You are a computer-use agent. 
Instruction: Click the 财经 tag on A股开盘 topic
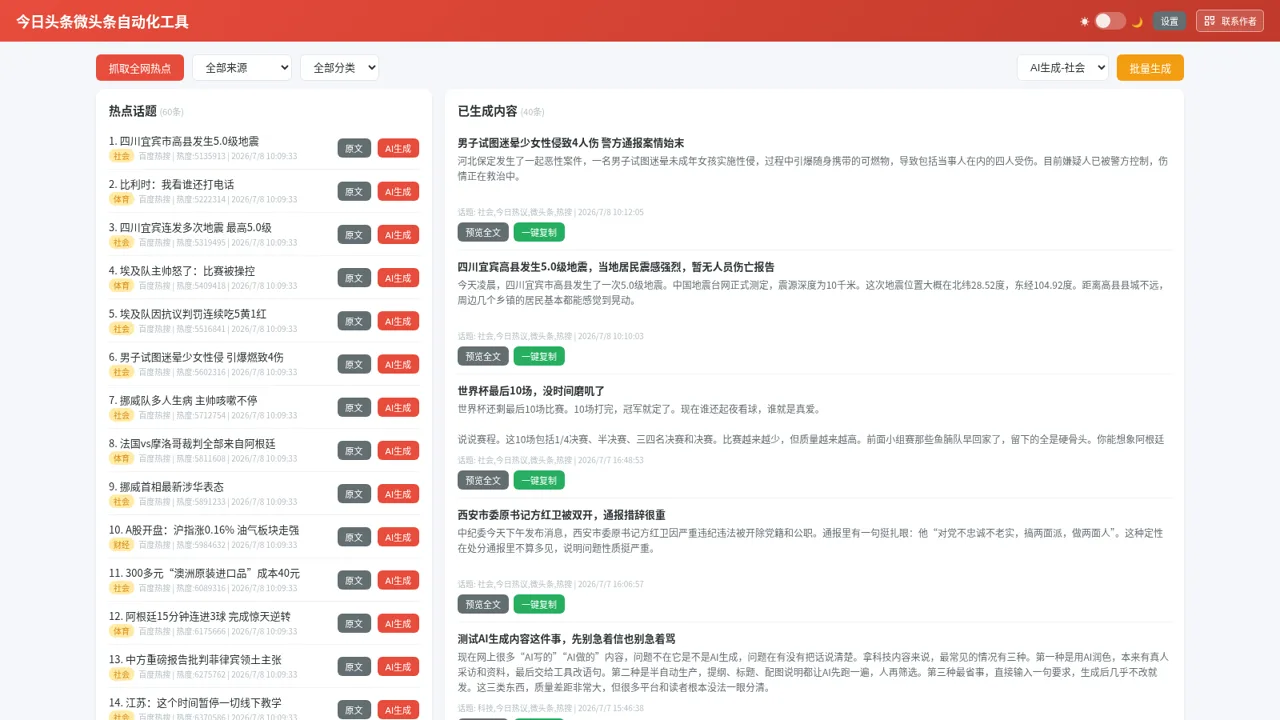point(122,544)
